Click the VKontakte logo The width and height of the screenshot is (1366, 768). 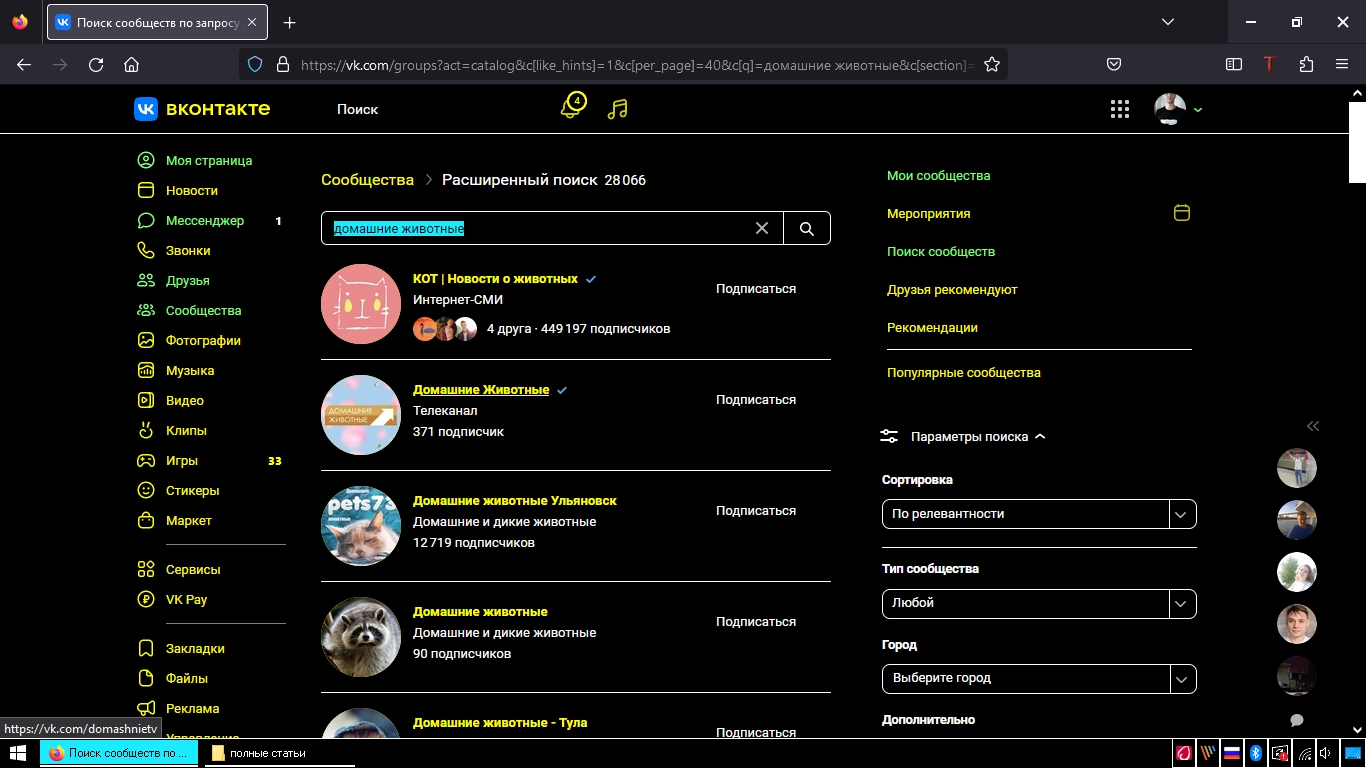(202, 109)
